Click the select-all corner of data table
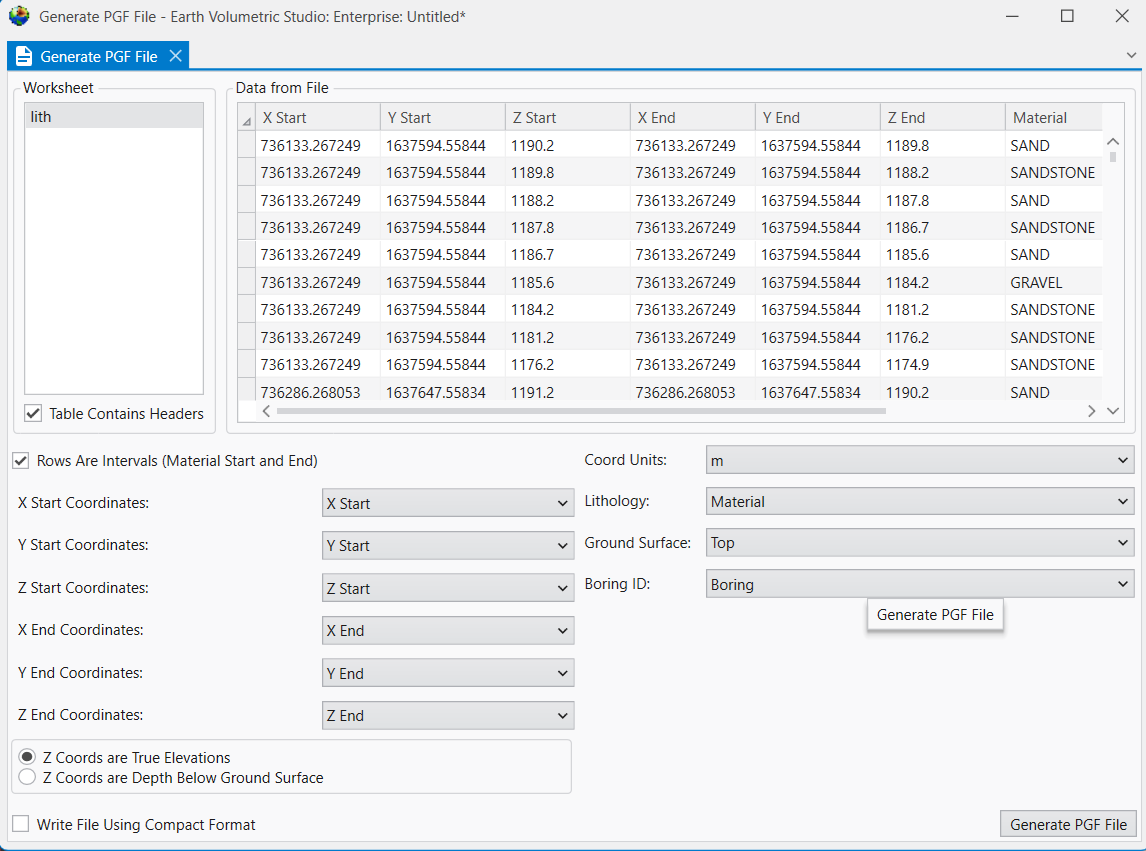This screenshot has height=851, width=1146. (247, 119)
